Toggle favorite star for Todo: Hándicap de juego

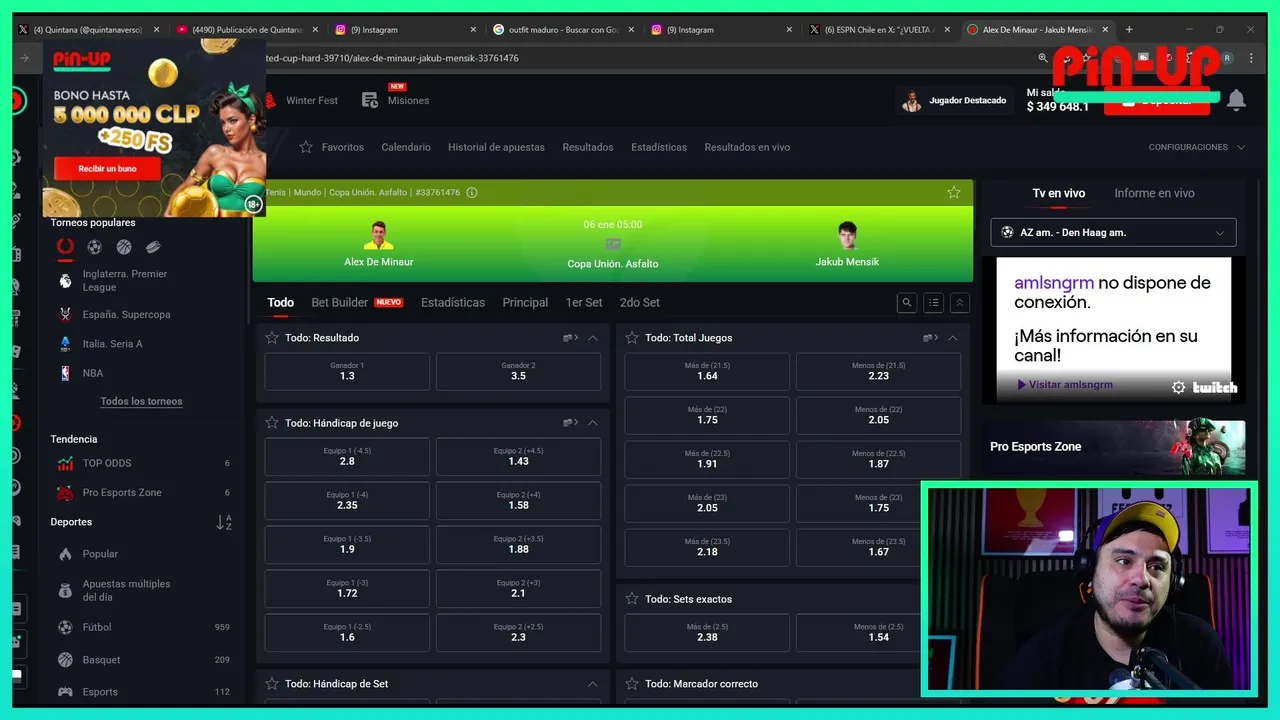(272, 423)
